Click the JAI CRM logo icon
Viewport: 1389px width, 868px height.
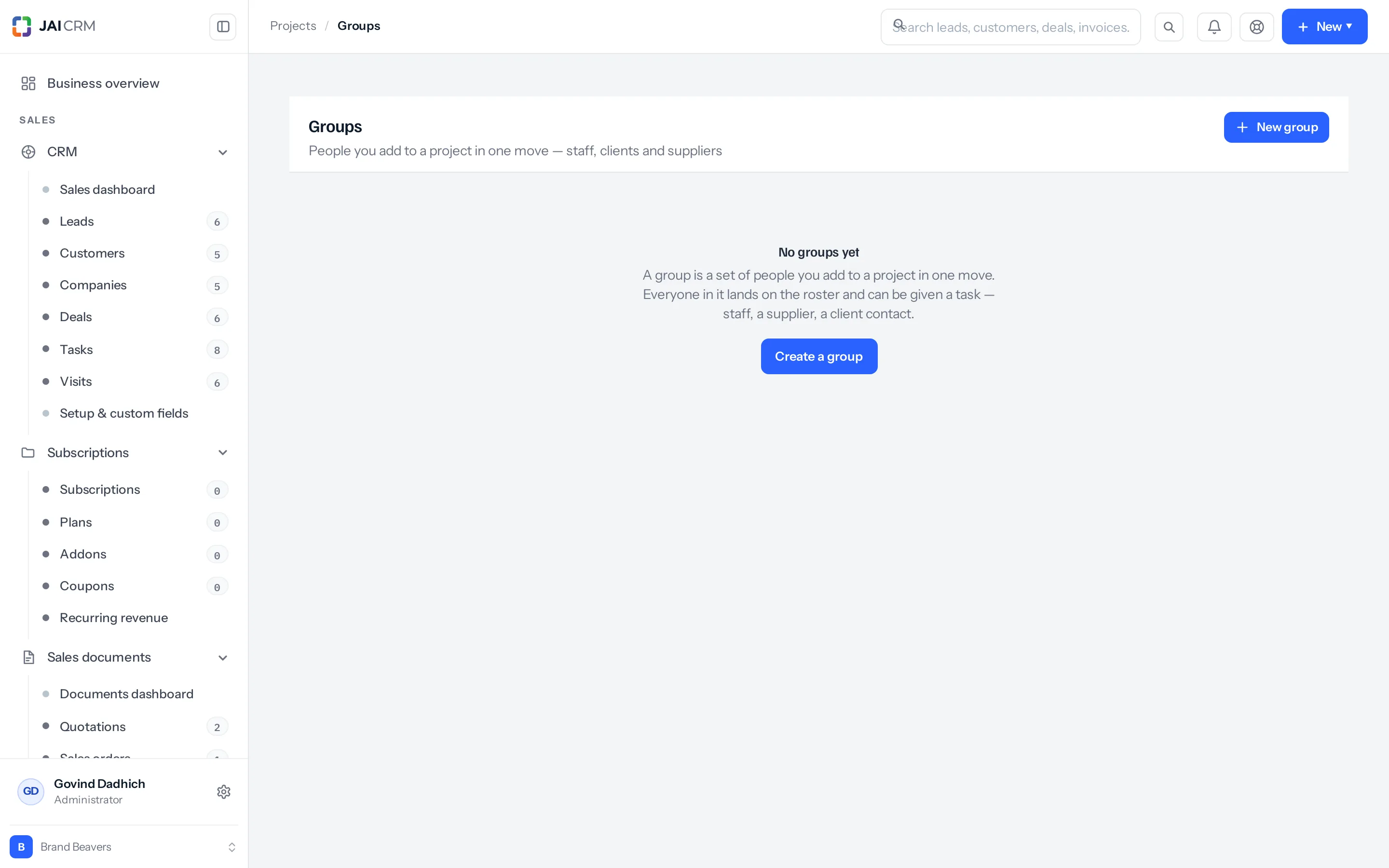tap(22, 27)
